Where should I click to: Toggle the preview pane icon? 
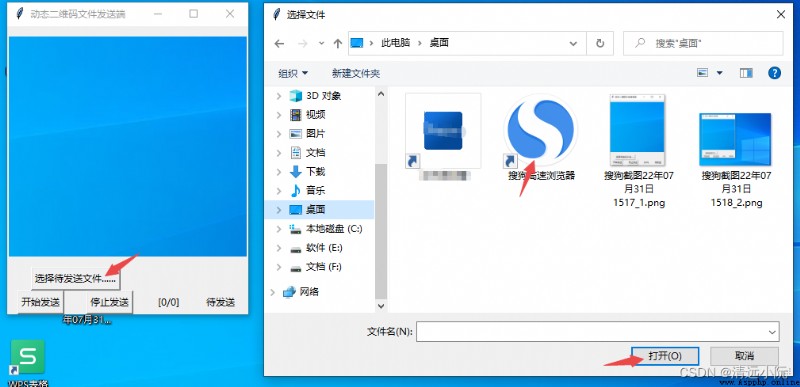(746, 73)
